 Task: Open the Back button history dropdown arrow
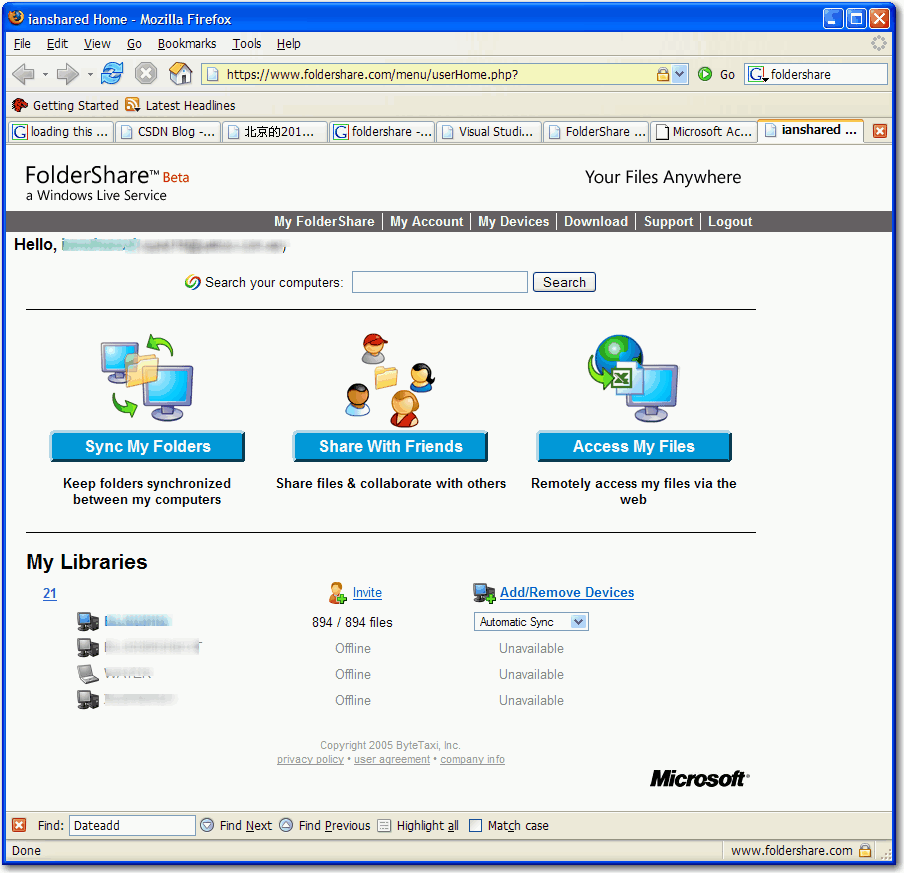(45, 74)
